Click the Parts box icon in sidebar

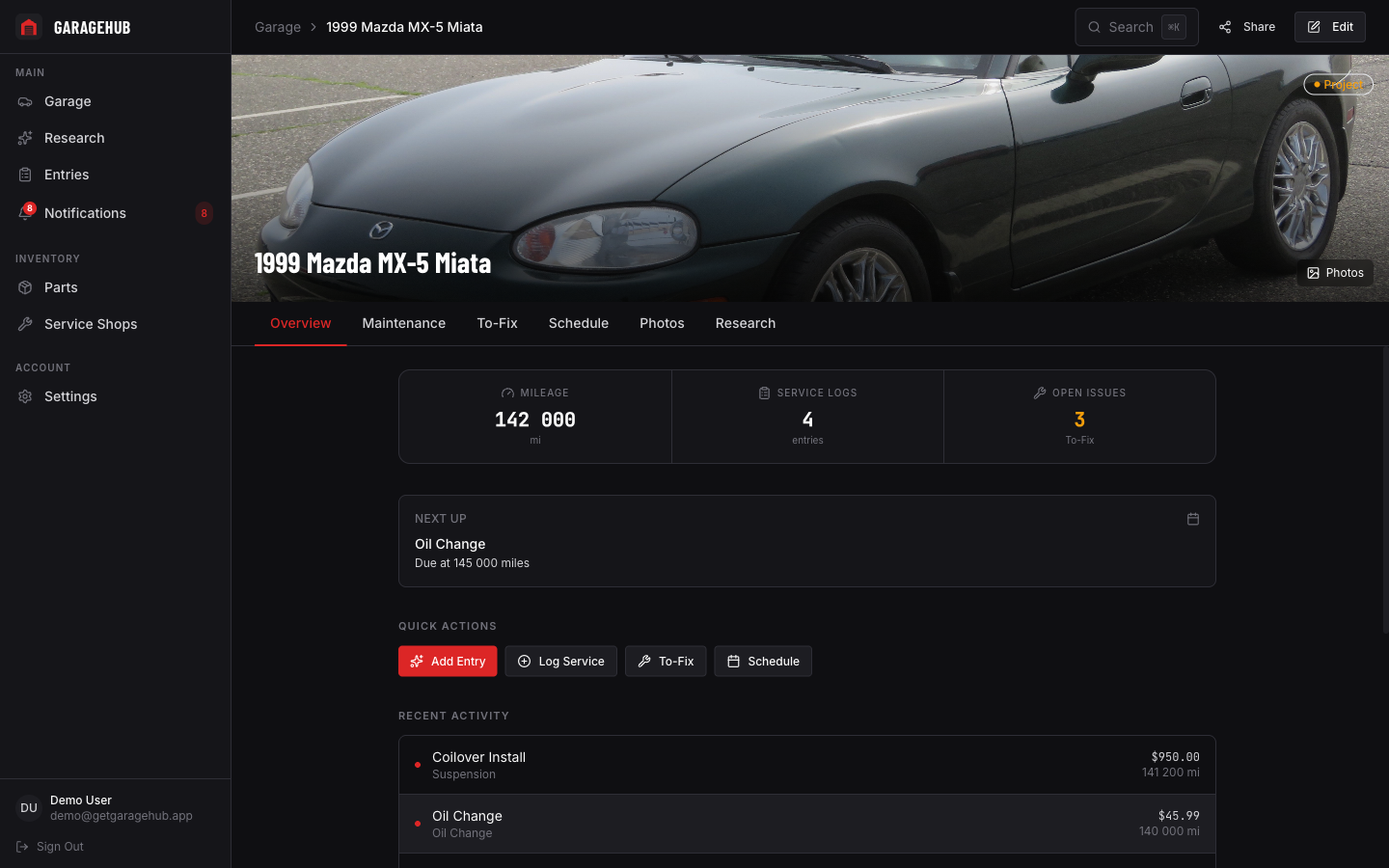click(x=25, y=287)
